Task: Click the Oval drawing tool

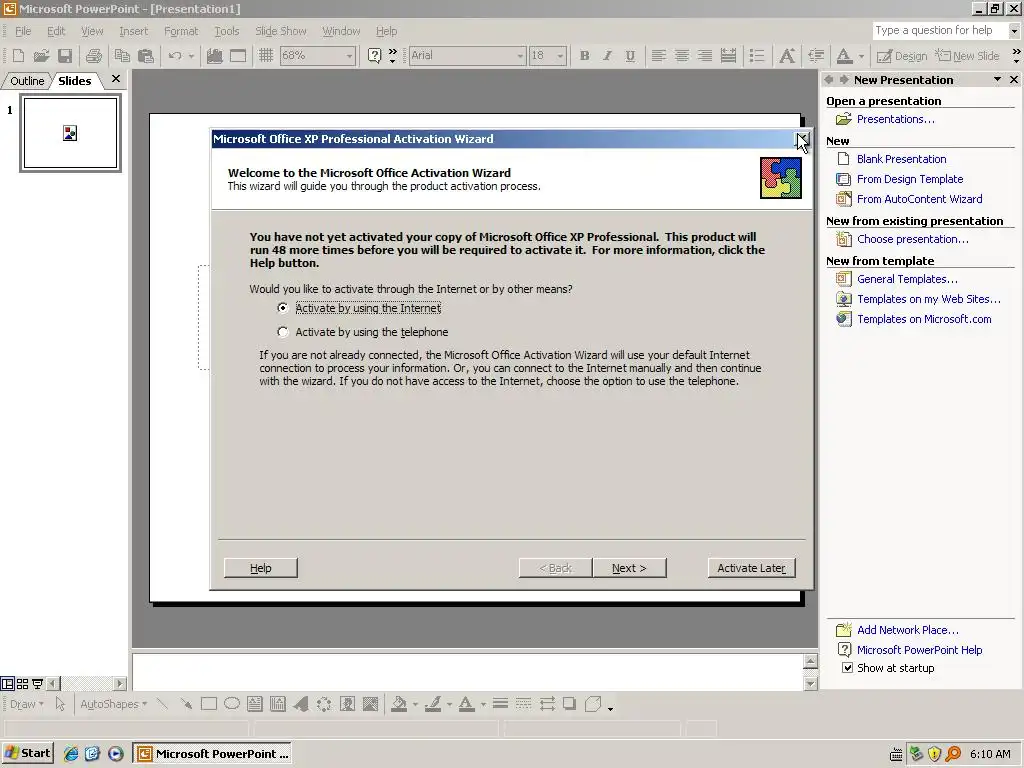Action: (232, 704)
